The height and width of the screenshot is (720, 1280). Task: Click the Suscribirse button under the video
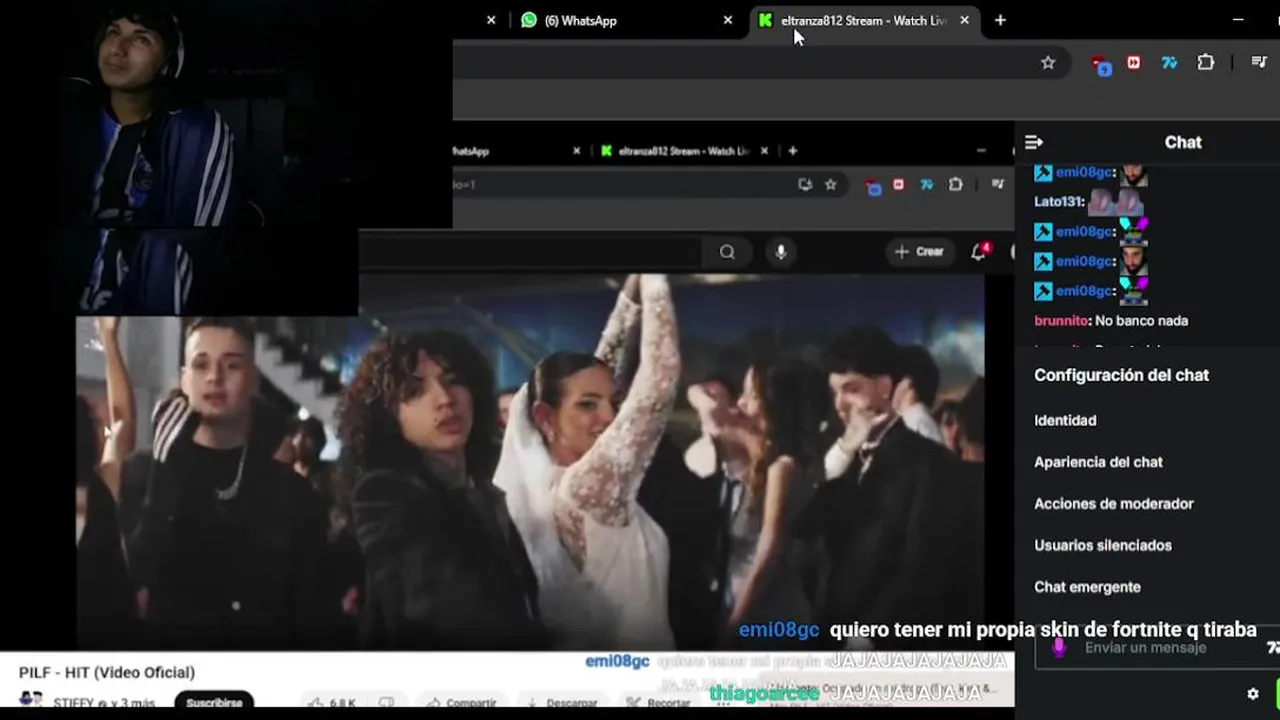213,703
